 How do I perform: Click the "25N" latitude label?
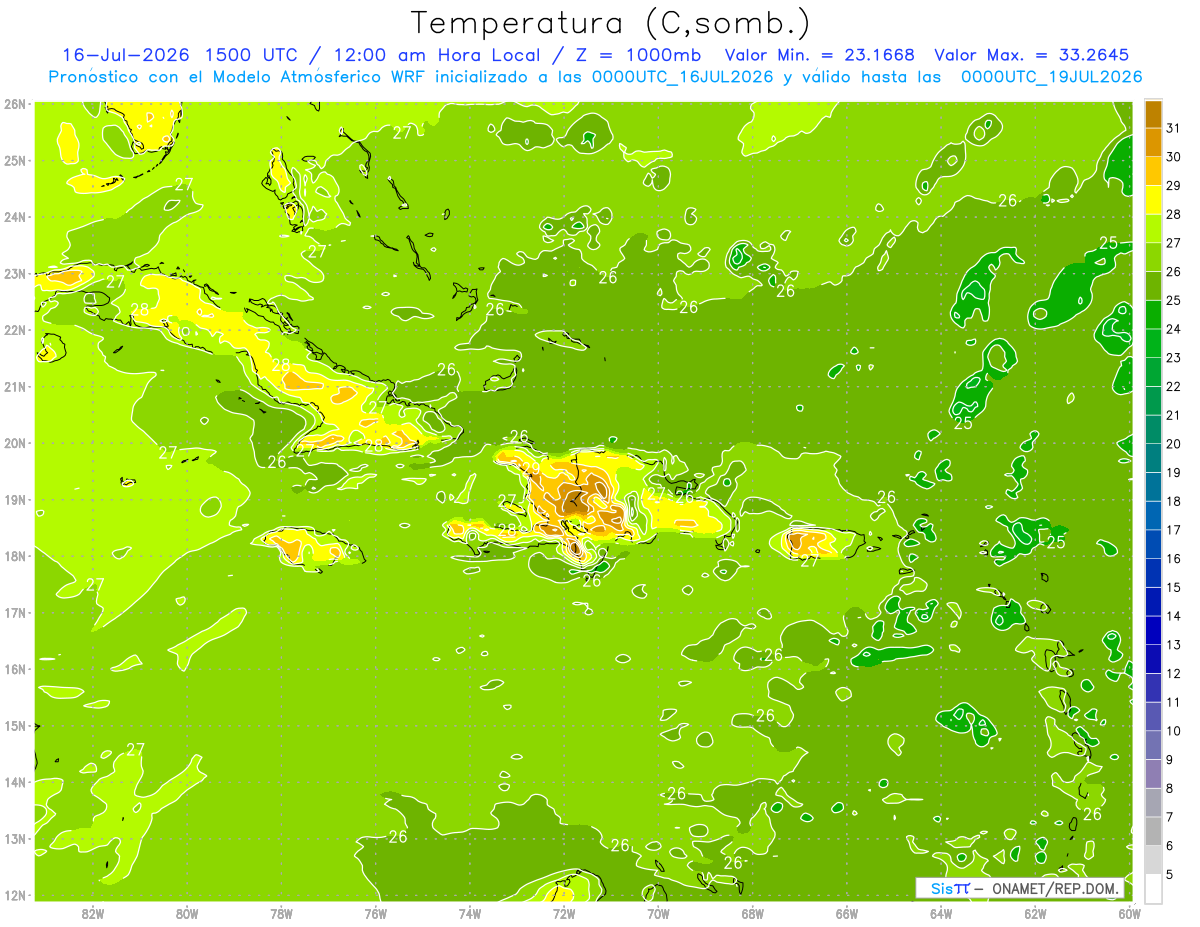(x=14, y=160)
